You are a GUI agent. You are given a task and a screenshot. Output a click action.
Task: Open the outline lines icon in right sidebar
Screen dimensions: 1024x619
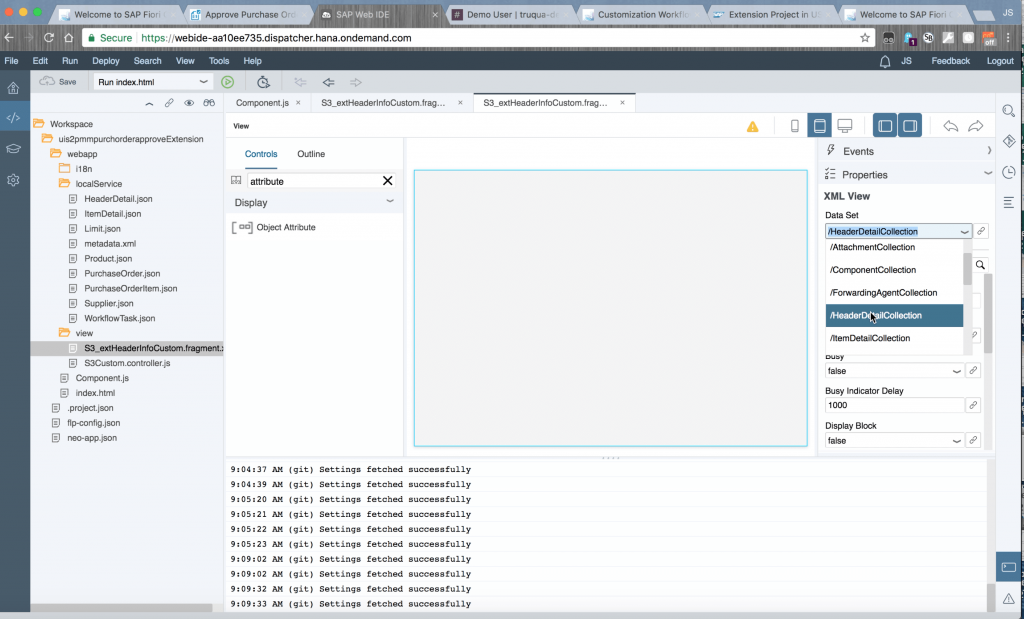coord(1009,203)
